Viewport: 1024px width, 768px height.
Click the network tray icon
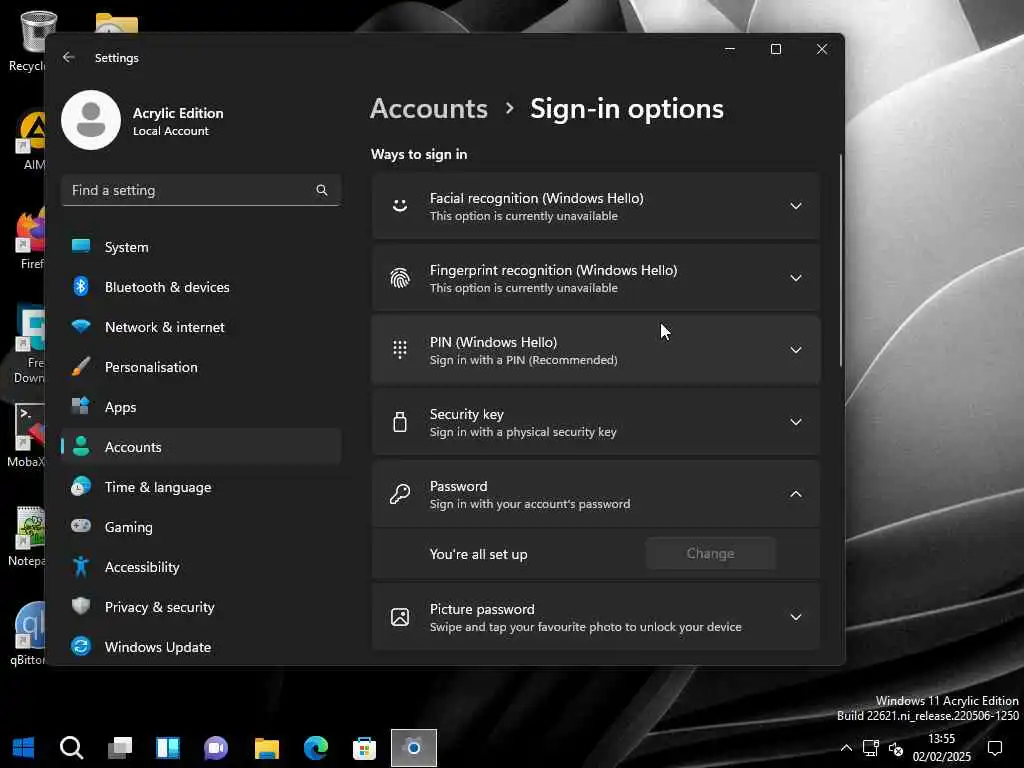click(871, 748)
